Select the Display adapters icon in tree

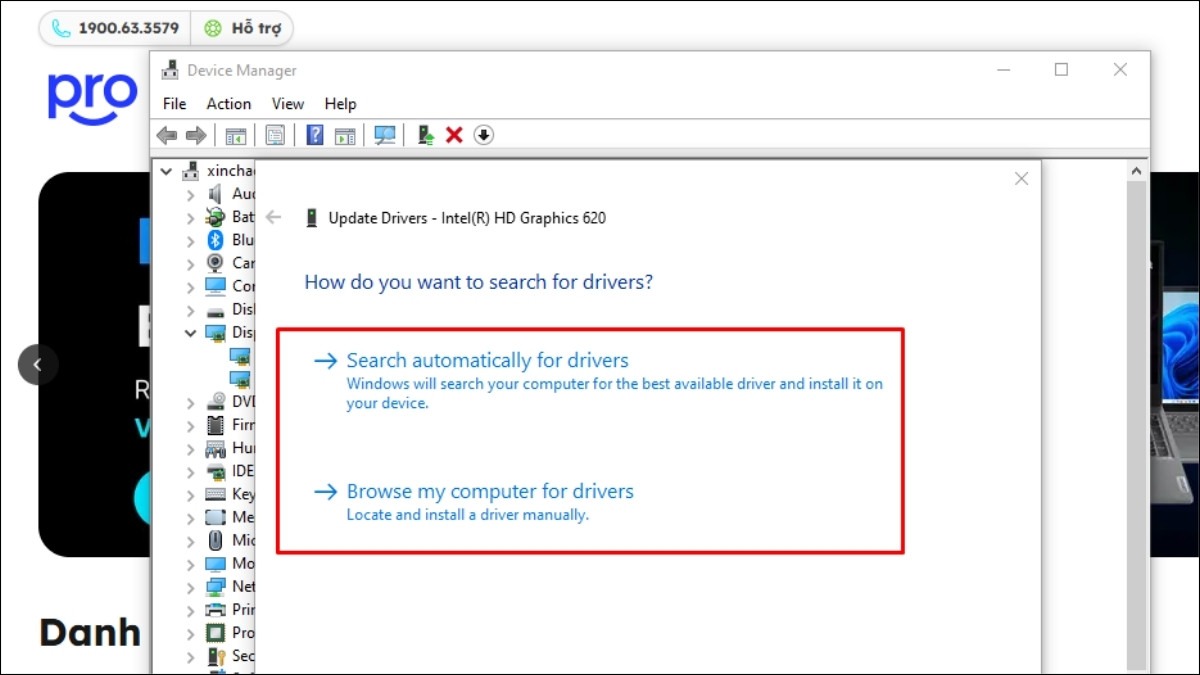click(215, 333)
